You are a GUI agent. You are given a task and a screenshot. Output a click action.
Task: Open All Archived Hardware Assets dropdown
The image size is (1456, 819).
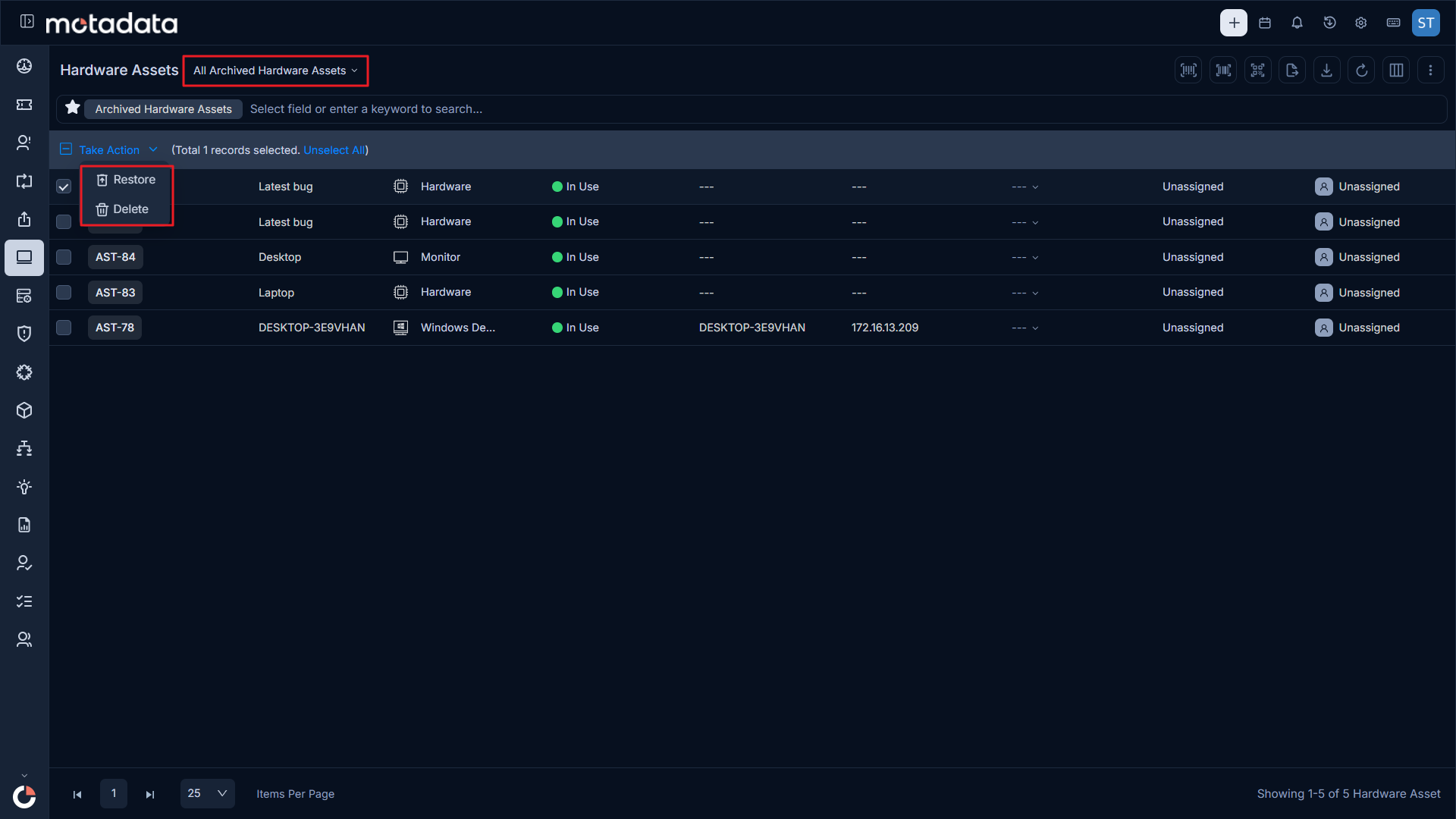pyautogui.click(x=275, y=71)
